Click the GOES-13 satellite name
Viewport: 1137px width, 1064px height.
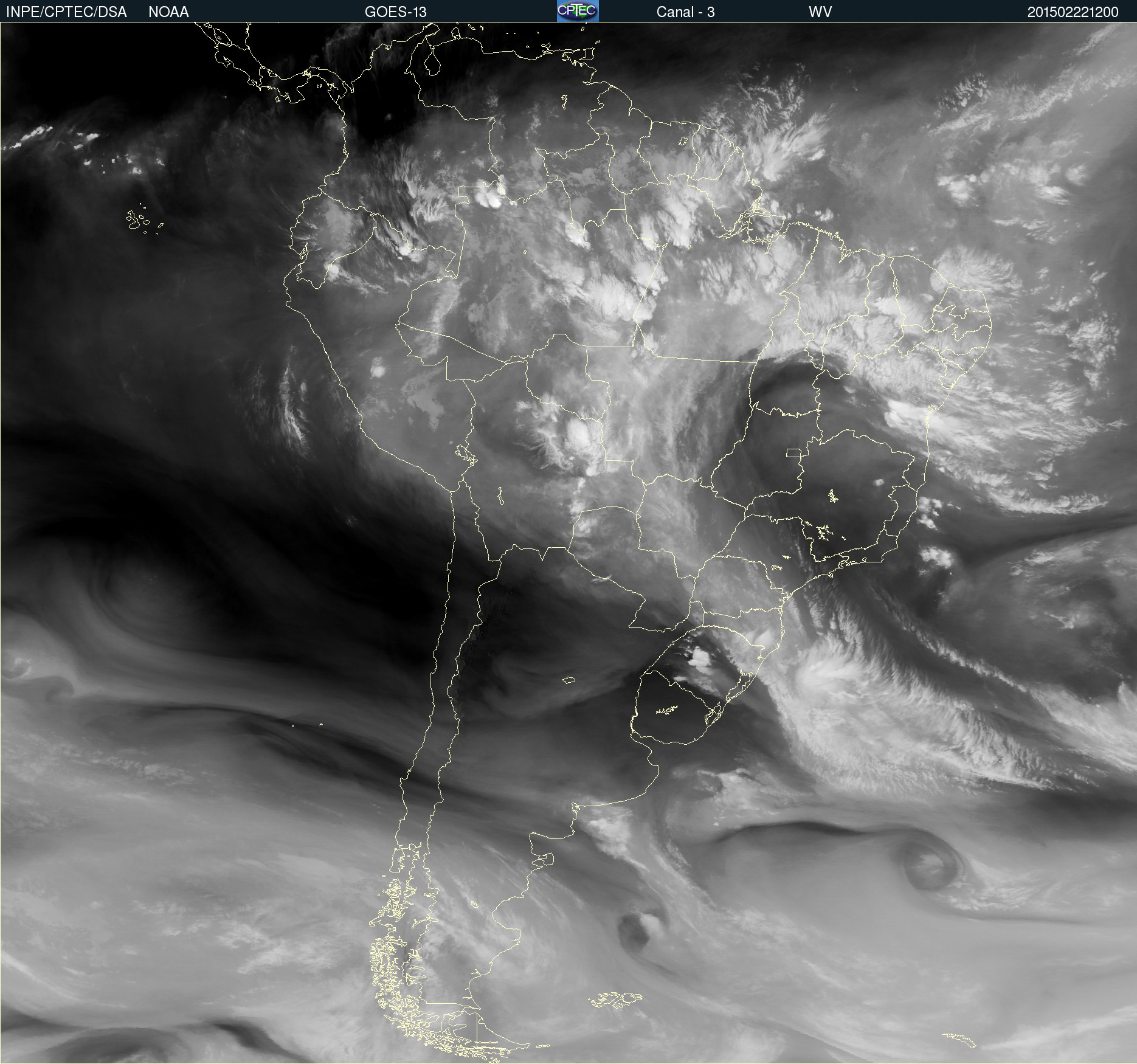(x=395, y=12)
